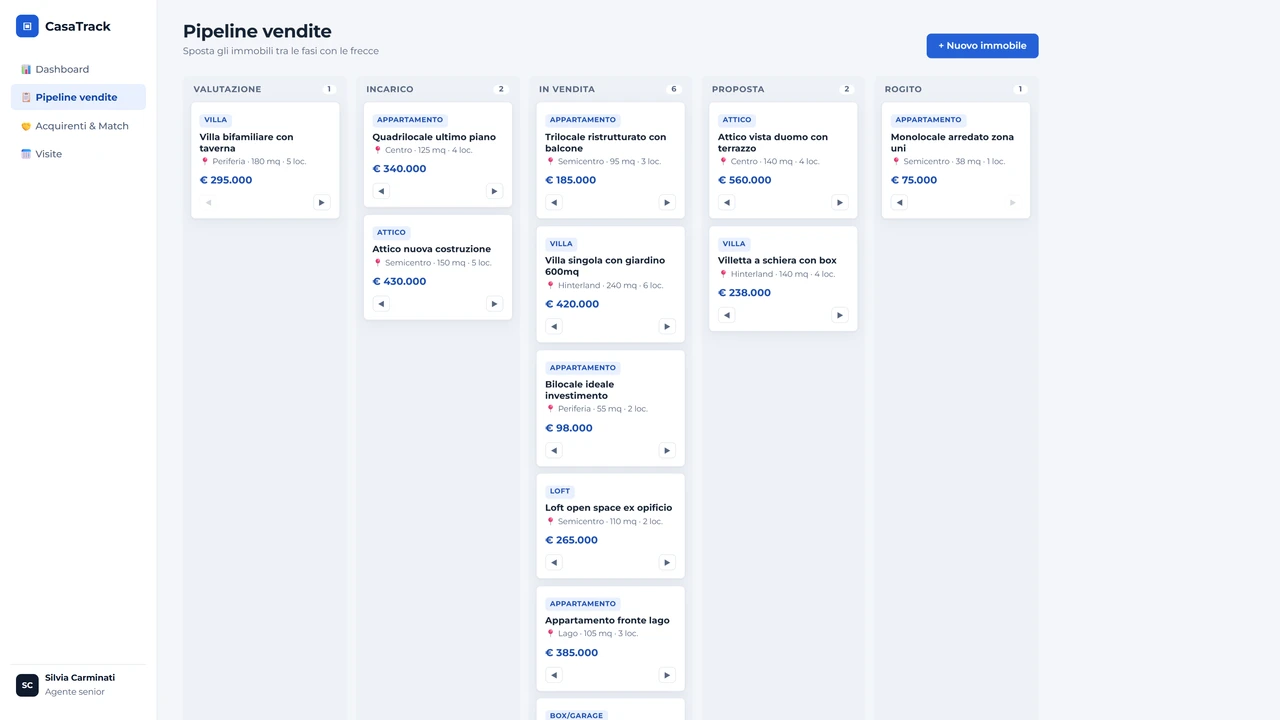This screenshot has width=1280, height=720.
Task: Advance Villa singola con giardino forward
Action: coord(667,326)
